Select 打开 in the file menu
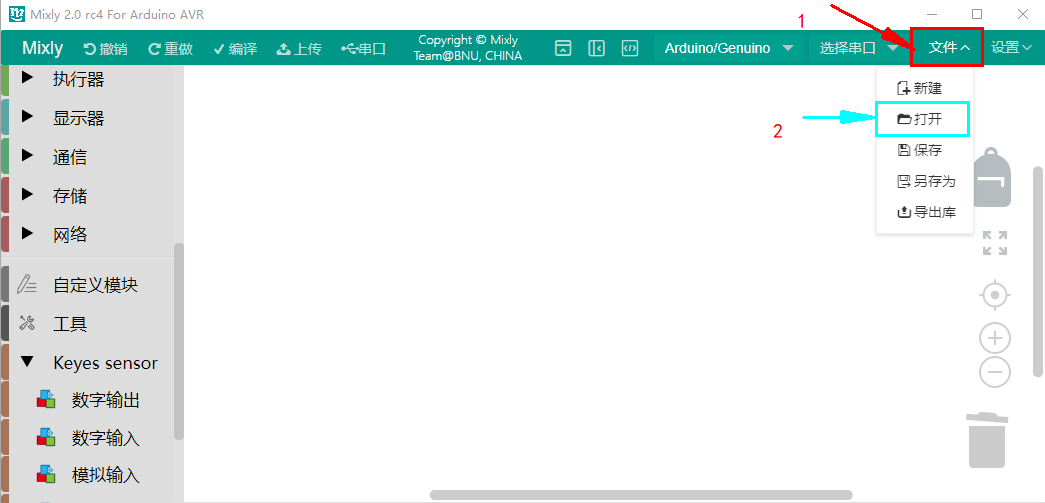 tap(921, 119)
